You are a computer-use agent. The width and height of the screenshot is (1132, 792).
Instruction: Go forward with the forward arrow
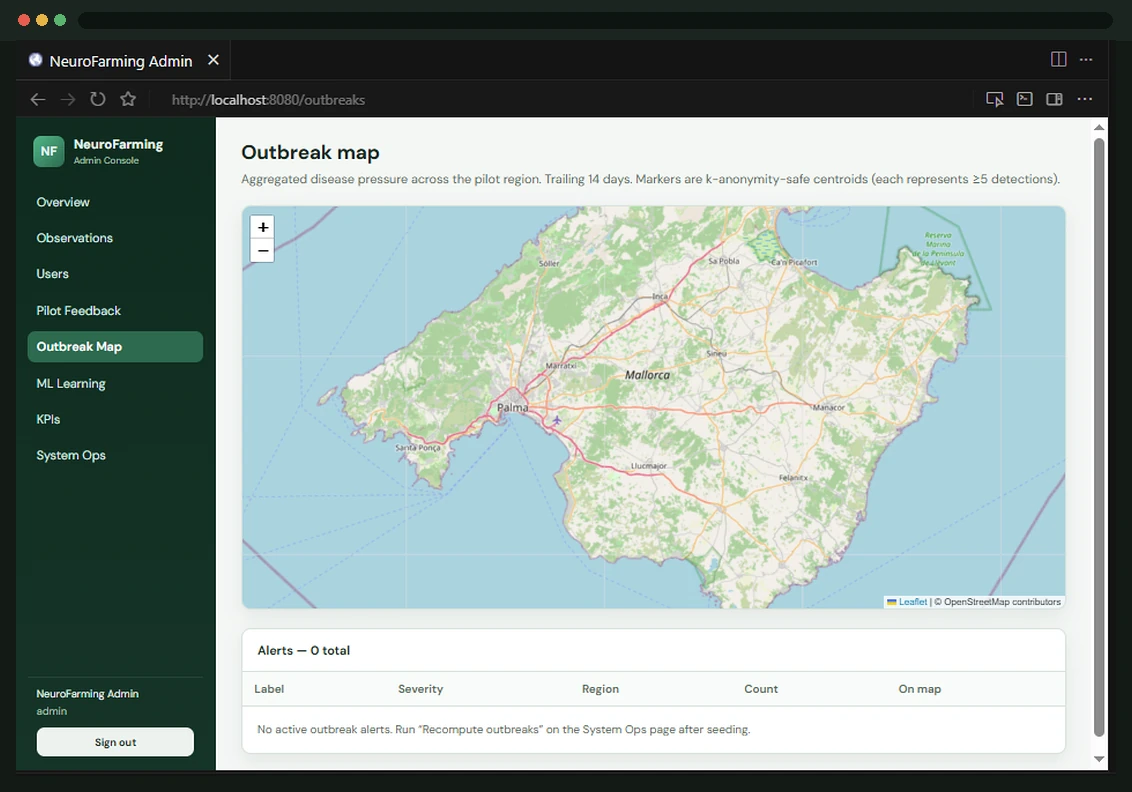68,100
